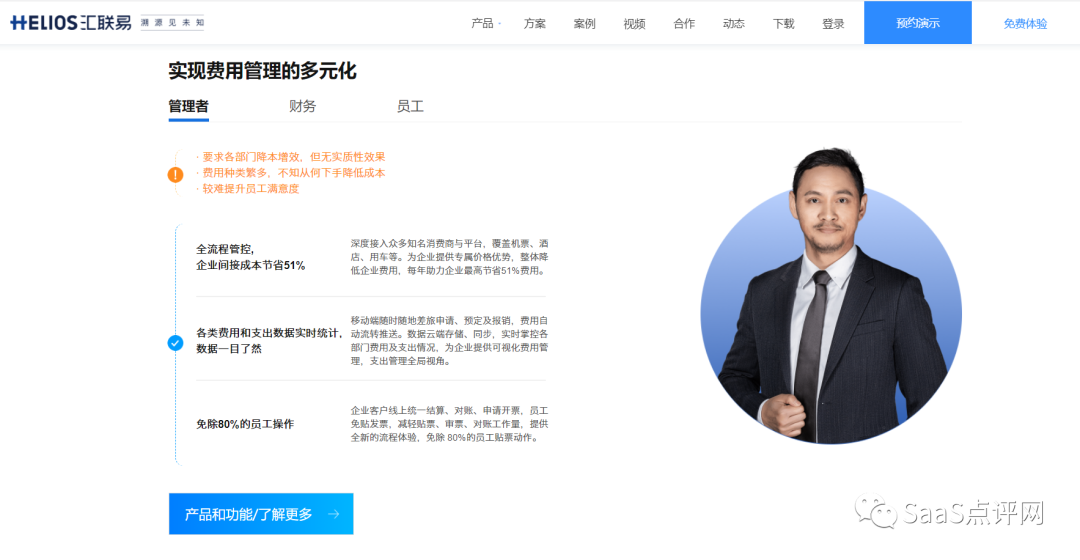Go to 视频 in navigation
This screenshot has height=560, width=1080.
(634, 23)
